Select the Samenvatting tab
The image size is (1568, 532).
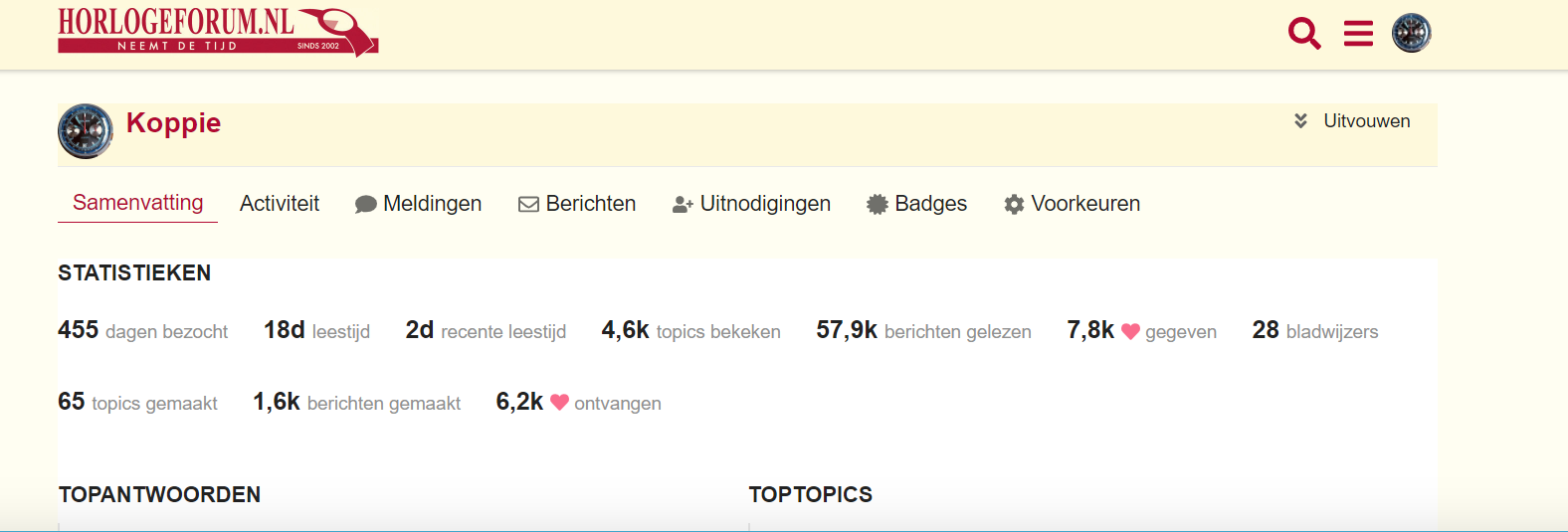(137, 203)
